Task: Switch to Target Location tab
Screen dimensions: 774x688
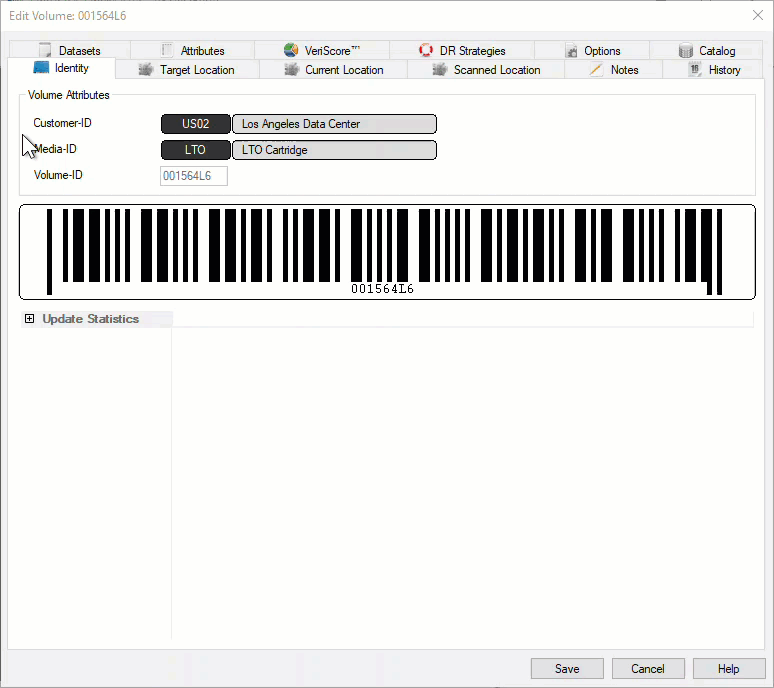Action: (x=187, y=70)
